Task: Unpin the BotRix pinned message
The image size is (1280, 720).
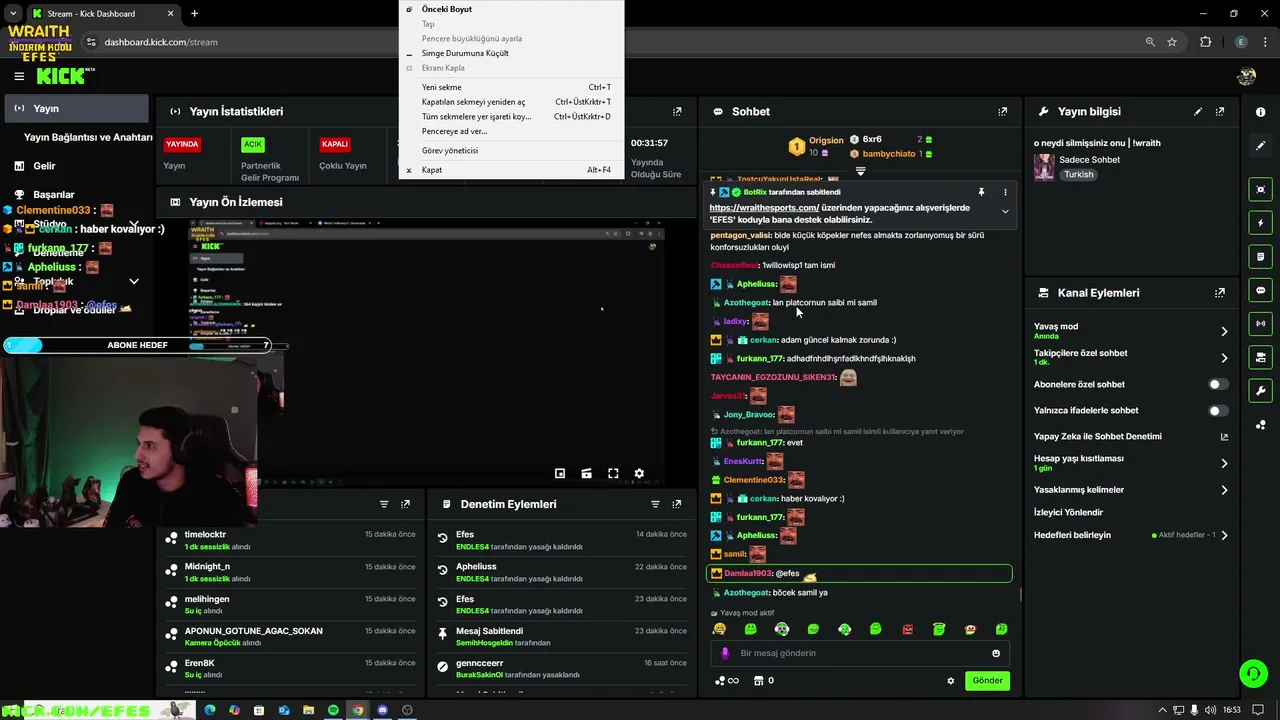Action: point(981,192)
